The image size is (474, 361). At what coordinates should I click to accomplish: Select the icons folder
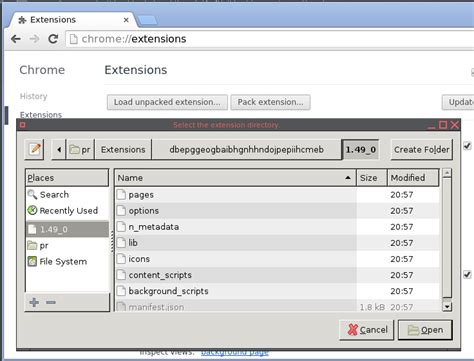pos(277,259)
